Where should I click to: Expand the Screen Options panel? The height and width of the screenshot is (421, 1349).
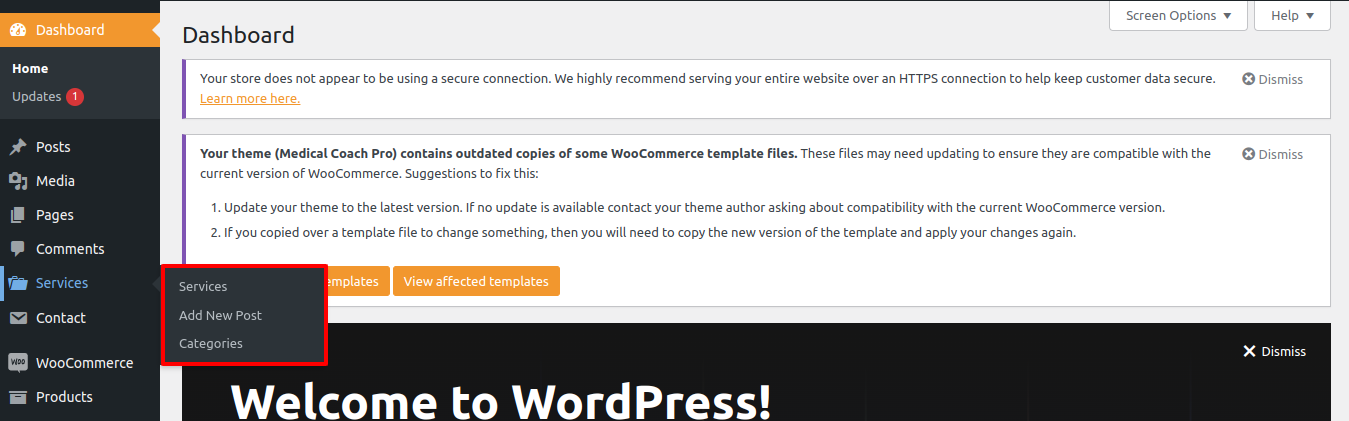[x=1178, y=16]
